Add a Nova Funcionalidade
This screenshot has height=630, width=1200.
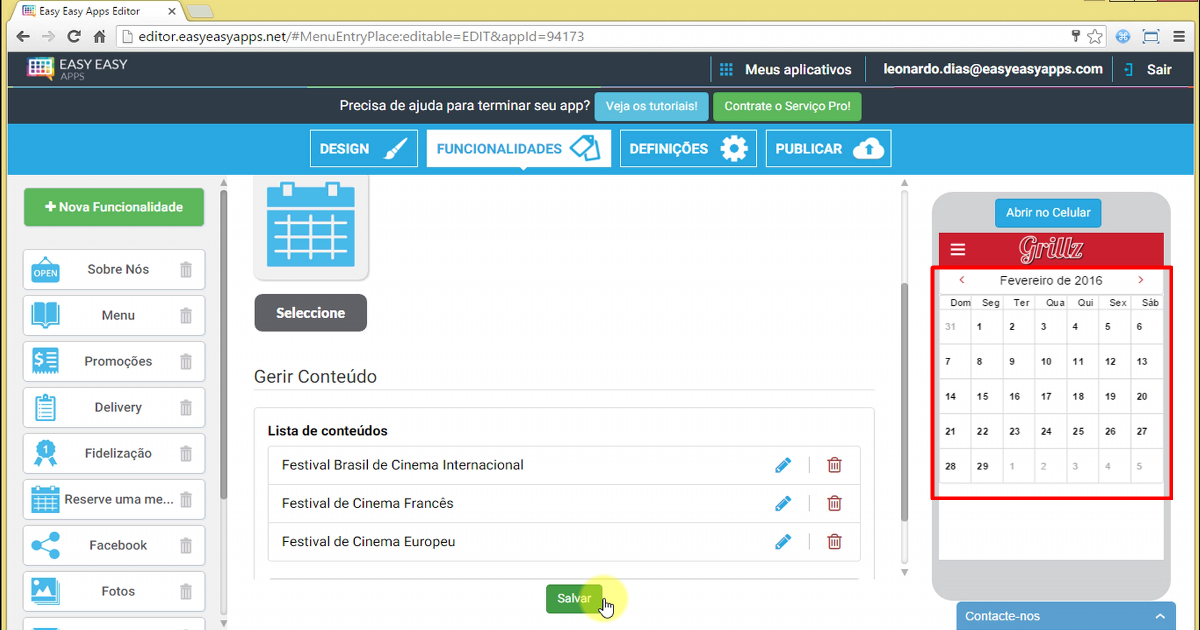click(114, 207)
